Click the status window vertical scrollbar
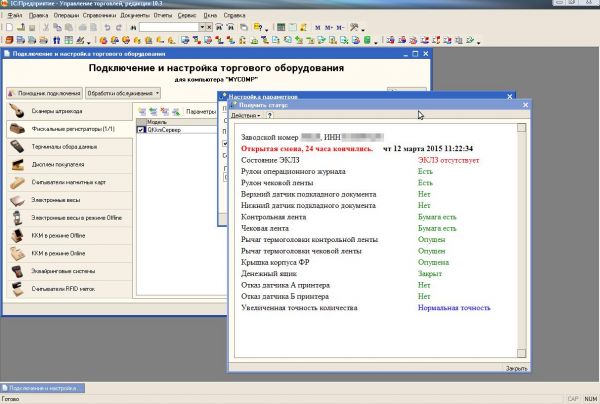Screen dimensions: 600x404 point(521,240)
